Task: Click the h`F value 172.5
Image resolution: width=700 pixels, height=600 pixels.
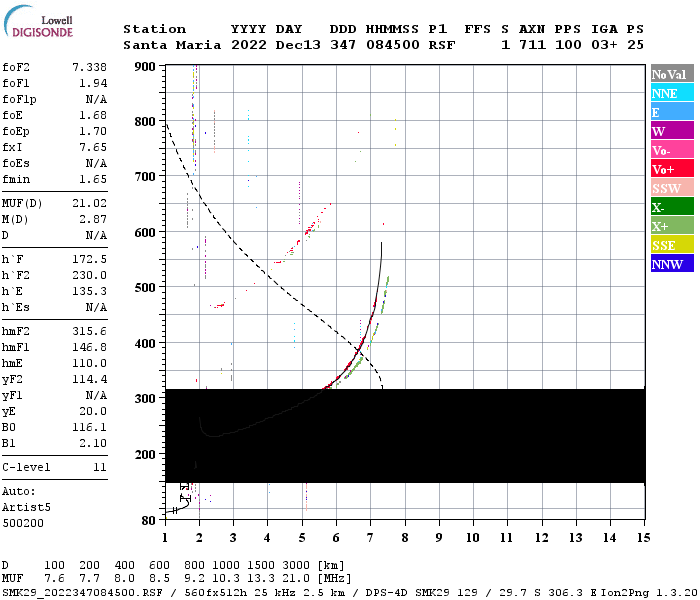Action: click(x=89, y=259)
